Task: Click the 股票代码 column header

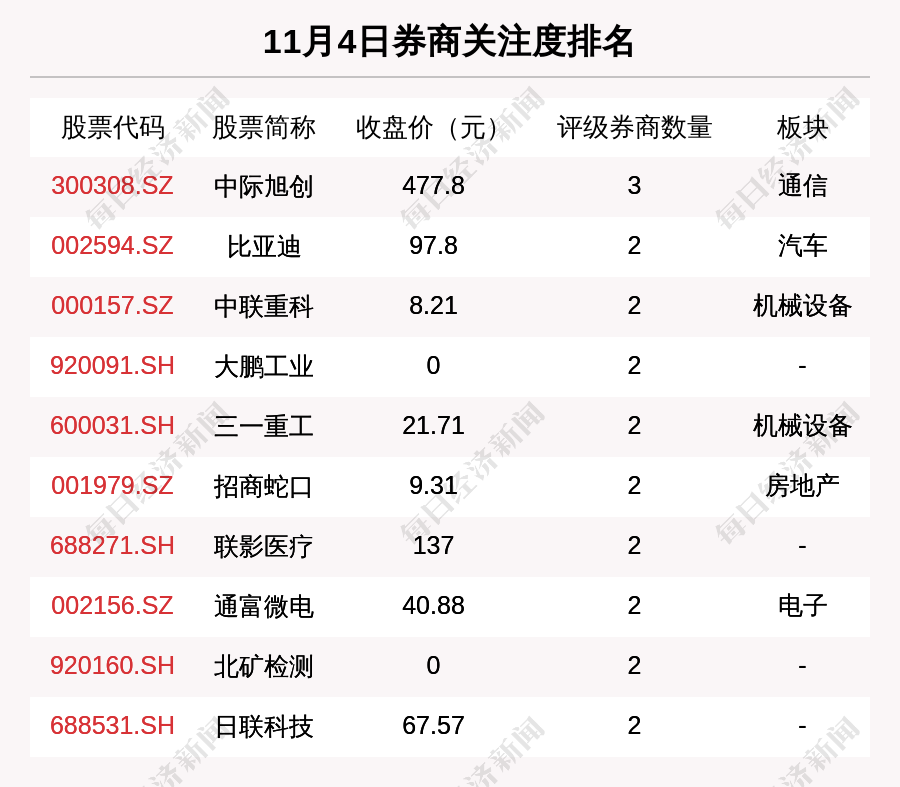Action: [x=112, y=128]
